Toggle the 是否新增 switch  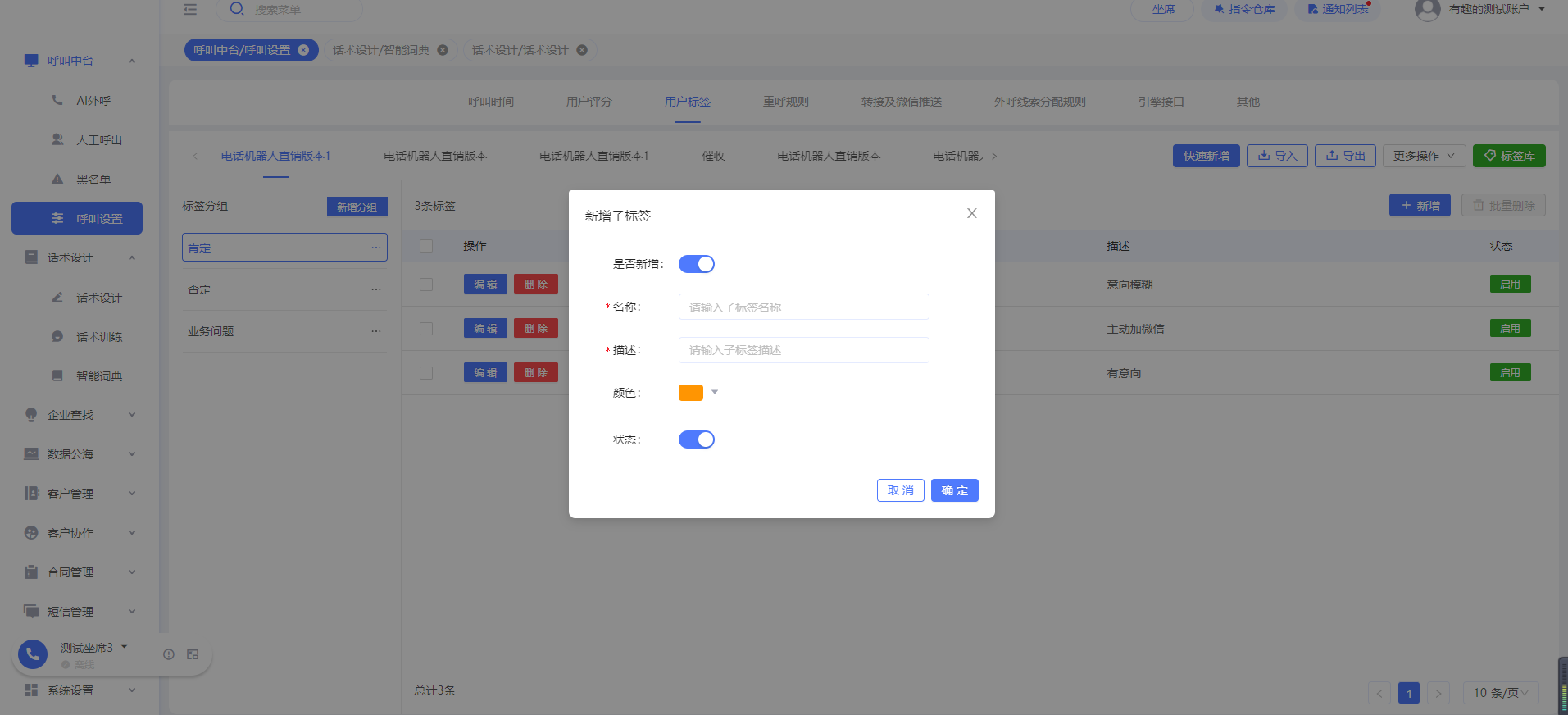point(697,264)
